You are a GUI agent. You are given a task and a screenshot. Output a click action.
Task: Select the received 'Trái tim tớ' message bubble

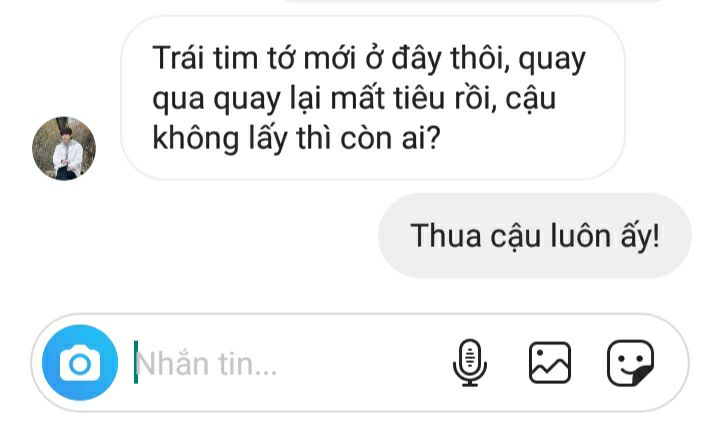pos(373,98)
